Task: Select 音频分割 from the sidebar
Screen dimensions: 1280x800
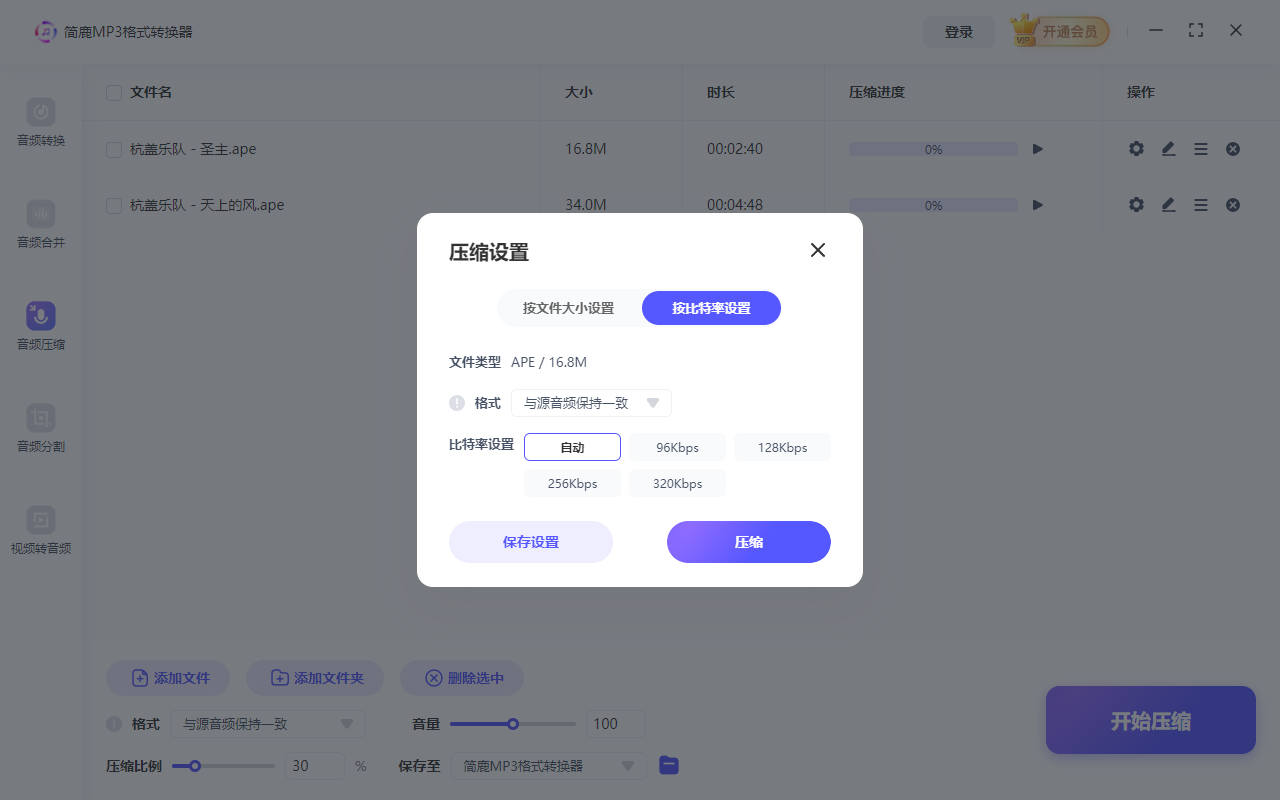Action: pos(40,427)
